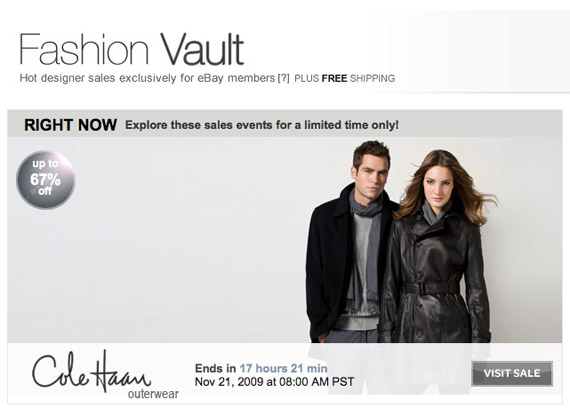Click the Fashion Vault title logo

pyautogui.click(x=131, y=49)
